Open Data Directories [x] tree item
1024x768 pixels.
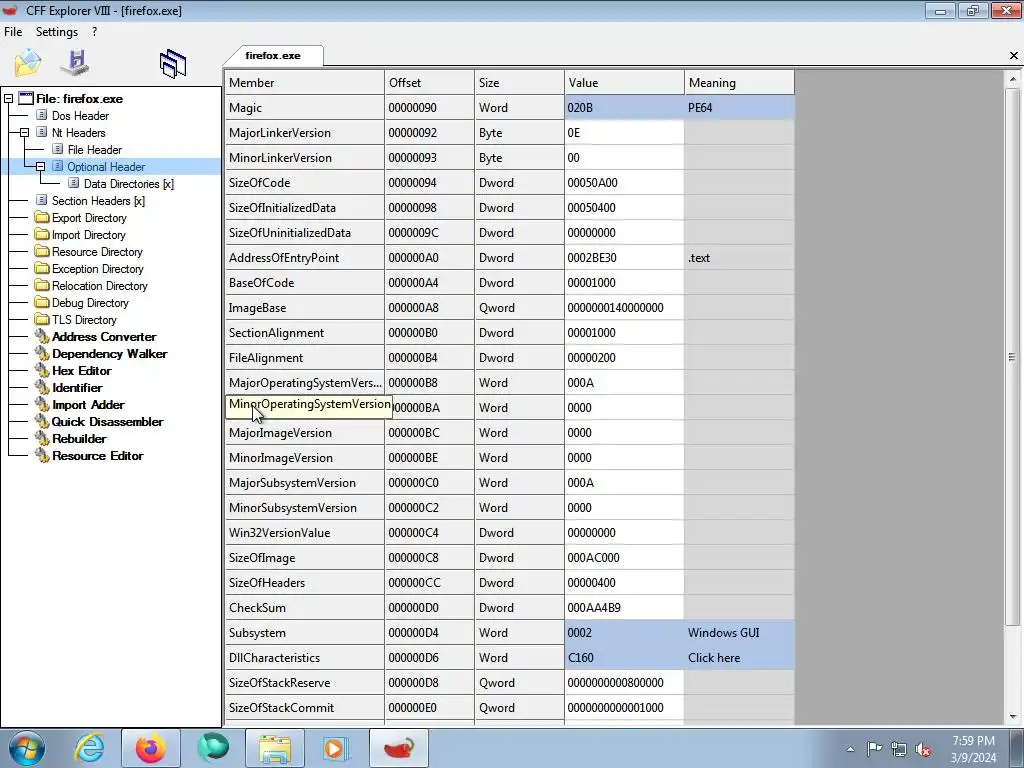click(x=129, y=184)
